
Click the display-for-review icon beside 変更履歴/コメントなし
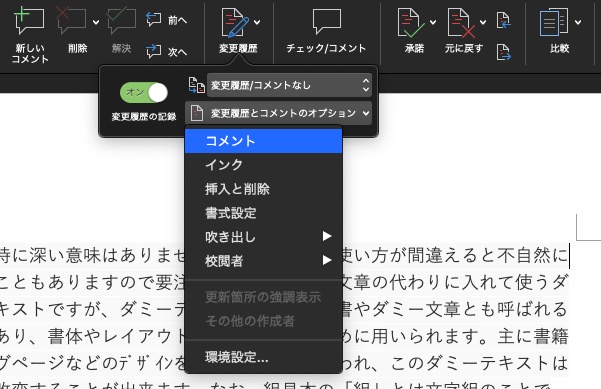197,85
